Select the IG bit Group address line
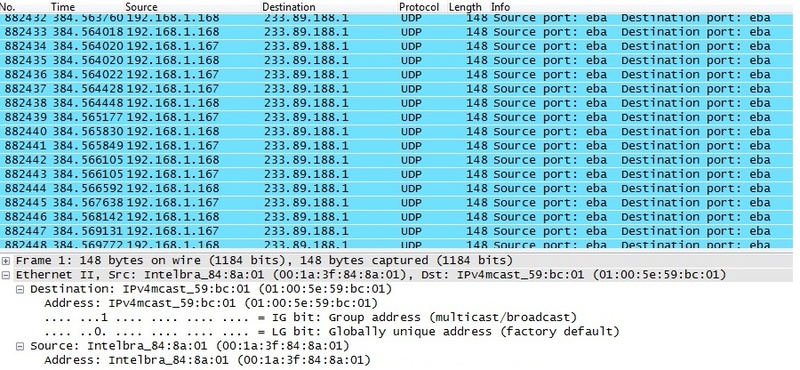Image resolution: width=800 pixels, height=370 pixels. (311, 317)
